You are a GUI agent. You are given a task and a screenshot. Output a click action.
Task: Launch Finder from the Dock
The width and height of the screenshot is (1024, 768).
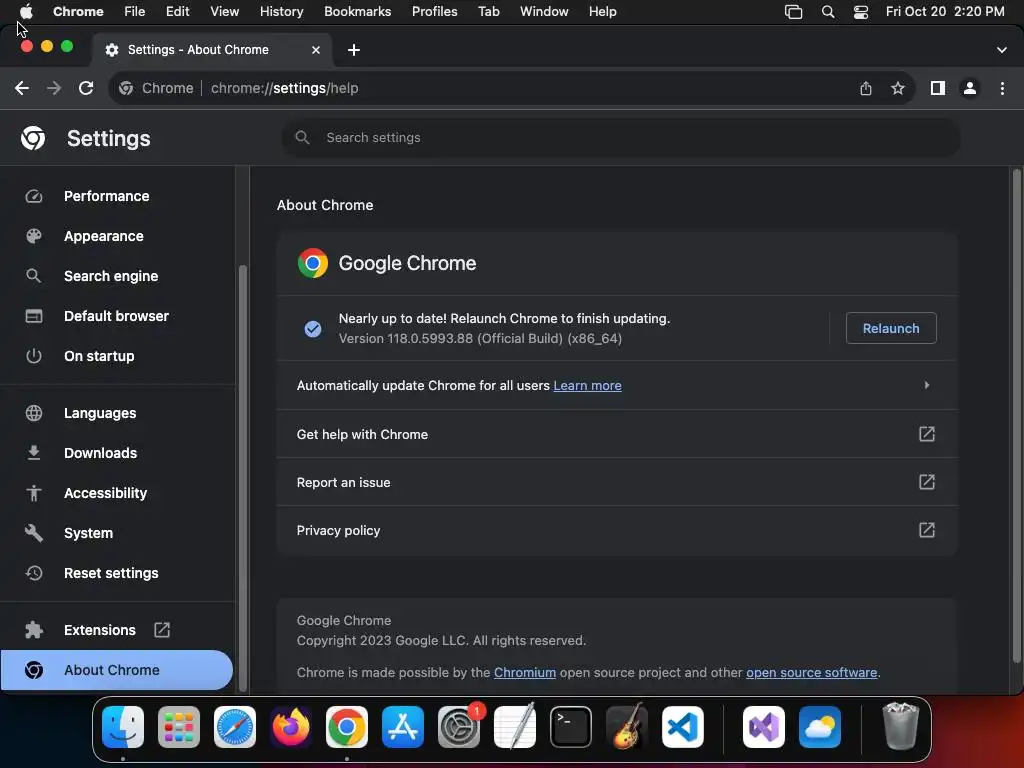pos(123,726)
